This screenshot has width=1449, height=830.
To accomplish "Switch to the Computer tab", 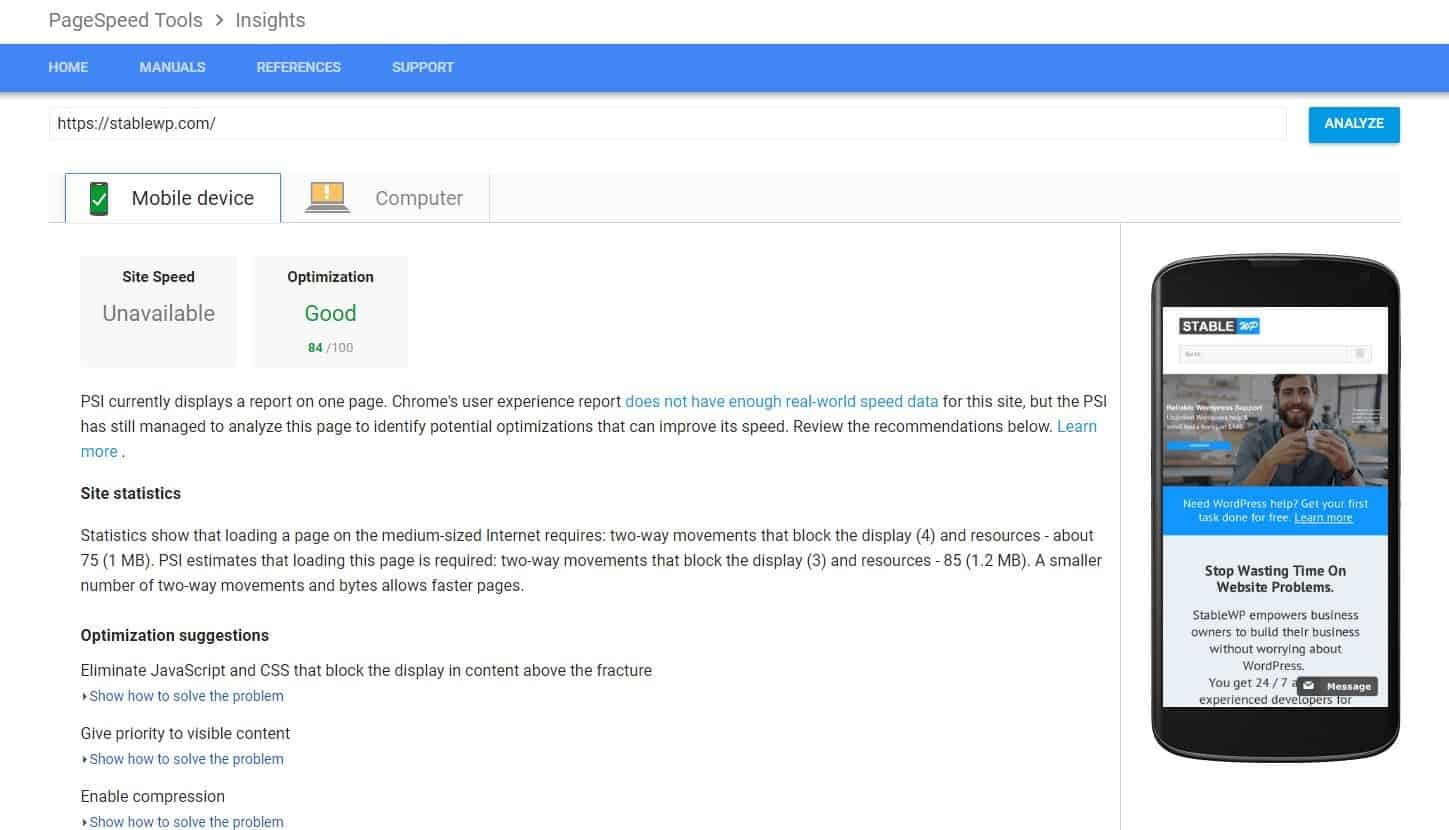I will (386, 198).
